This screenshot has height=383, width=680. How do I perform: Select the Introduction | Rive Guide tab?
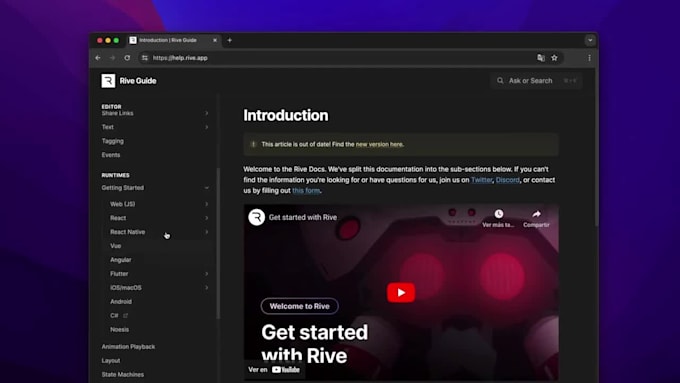[174, 40]
